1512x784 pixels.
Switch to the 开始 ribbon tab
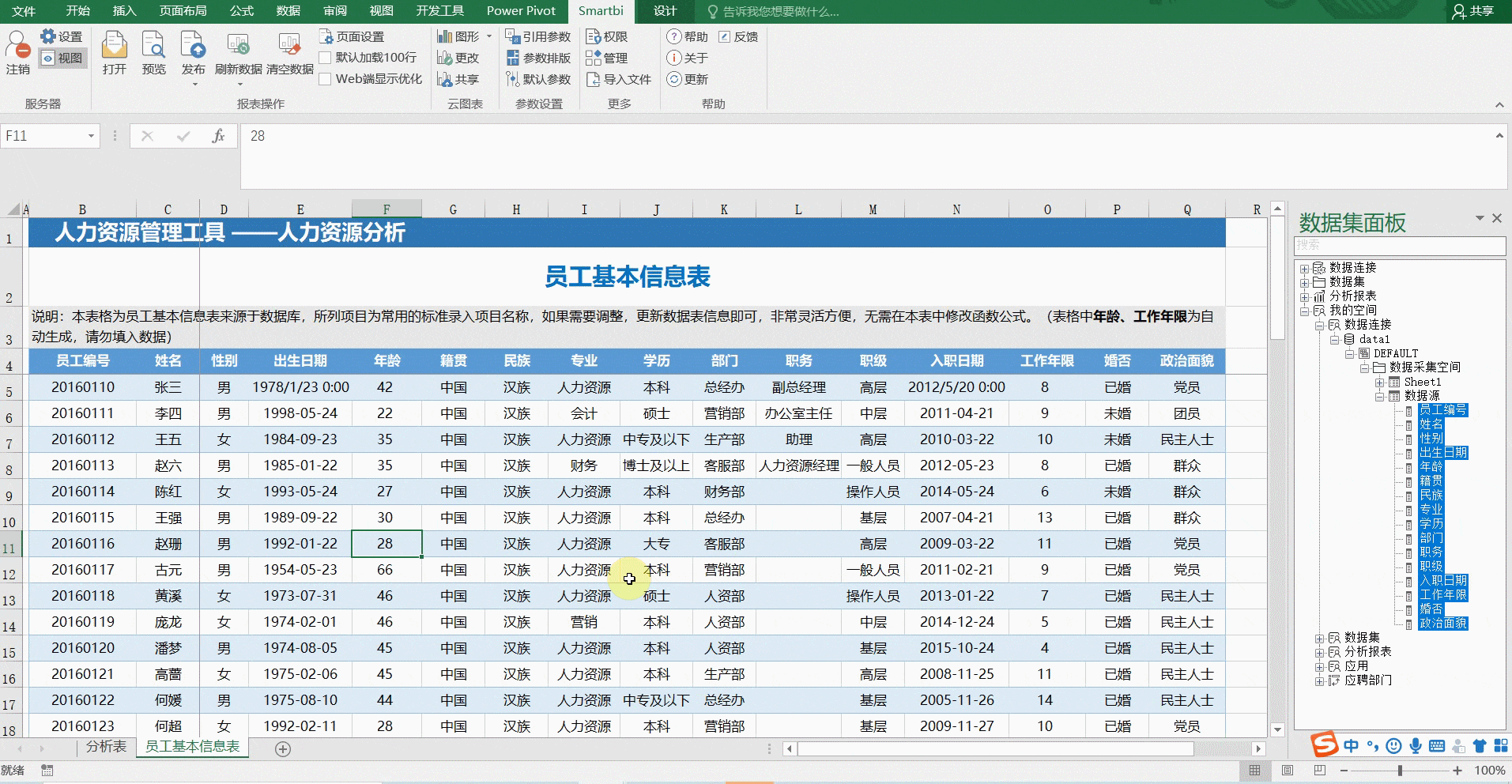point(77,10)
